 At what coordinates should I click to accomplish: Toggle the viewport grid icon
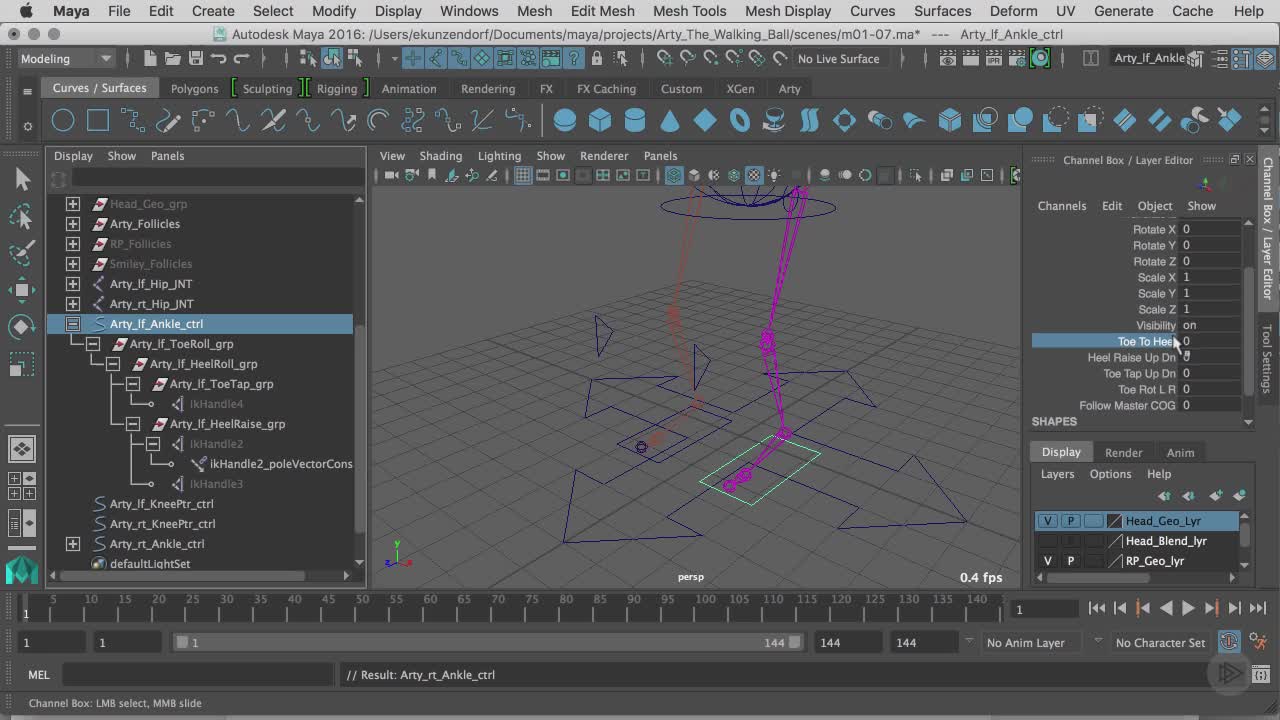[522, 175]
